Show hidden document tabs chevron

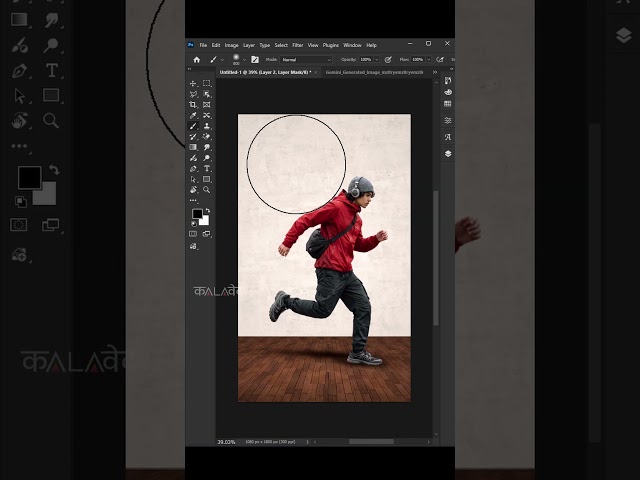(435, 72)
